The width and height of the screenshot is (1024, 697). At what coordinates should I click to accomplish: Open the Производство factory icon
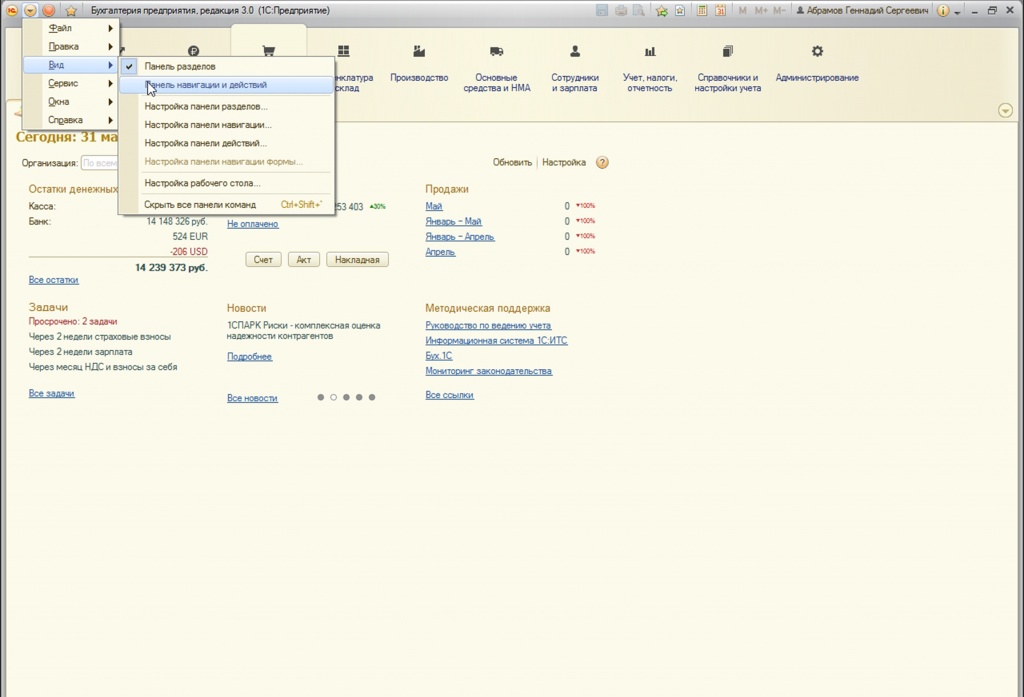point(419,51)
